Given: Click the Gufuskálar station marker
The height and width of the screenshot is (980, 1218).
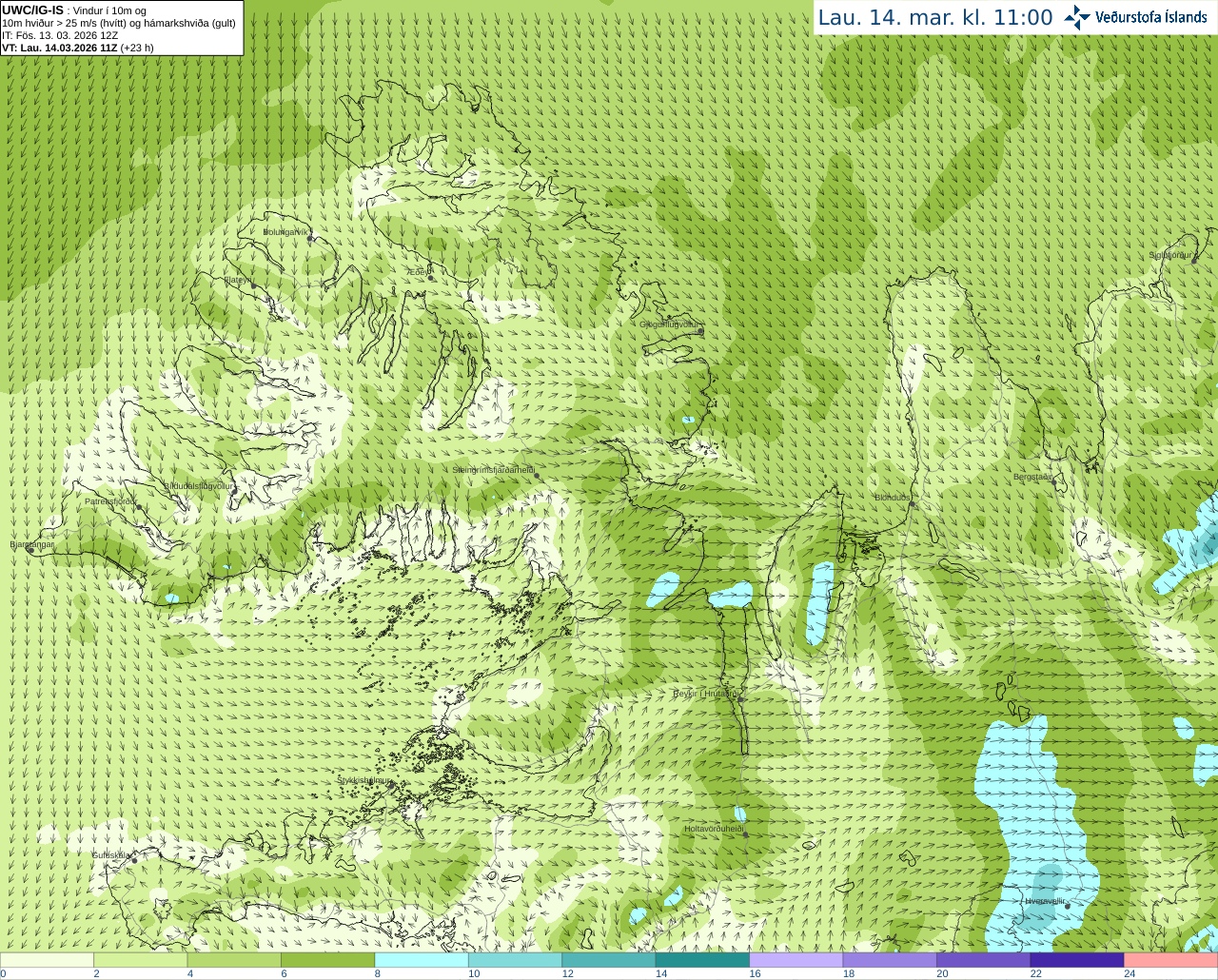Looking at the screenshot, I should [134, 860].
